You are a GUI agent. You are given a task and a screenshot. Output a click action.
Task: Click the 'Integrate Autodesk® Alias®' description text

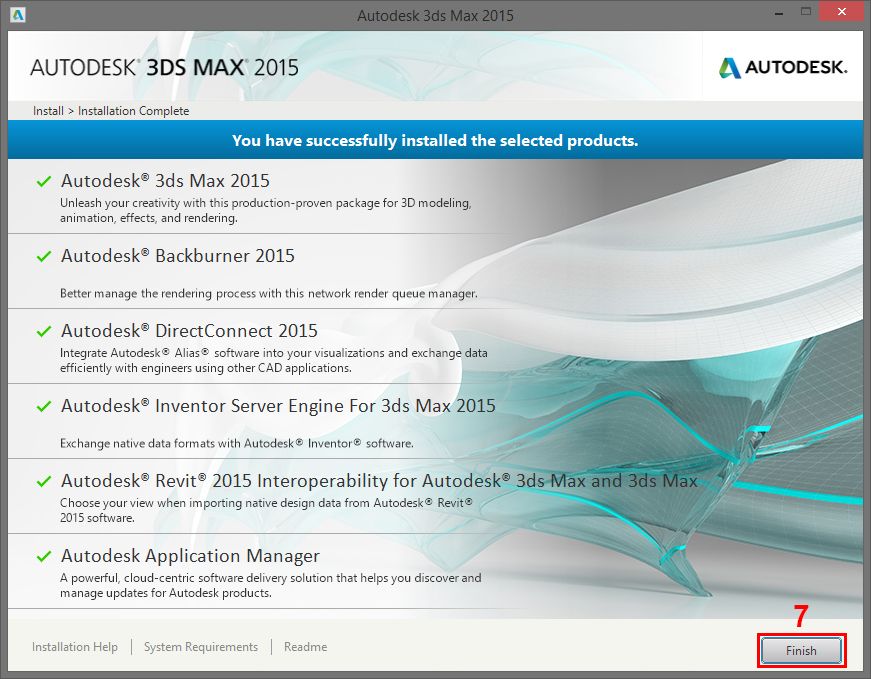coord(274,360)
